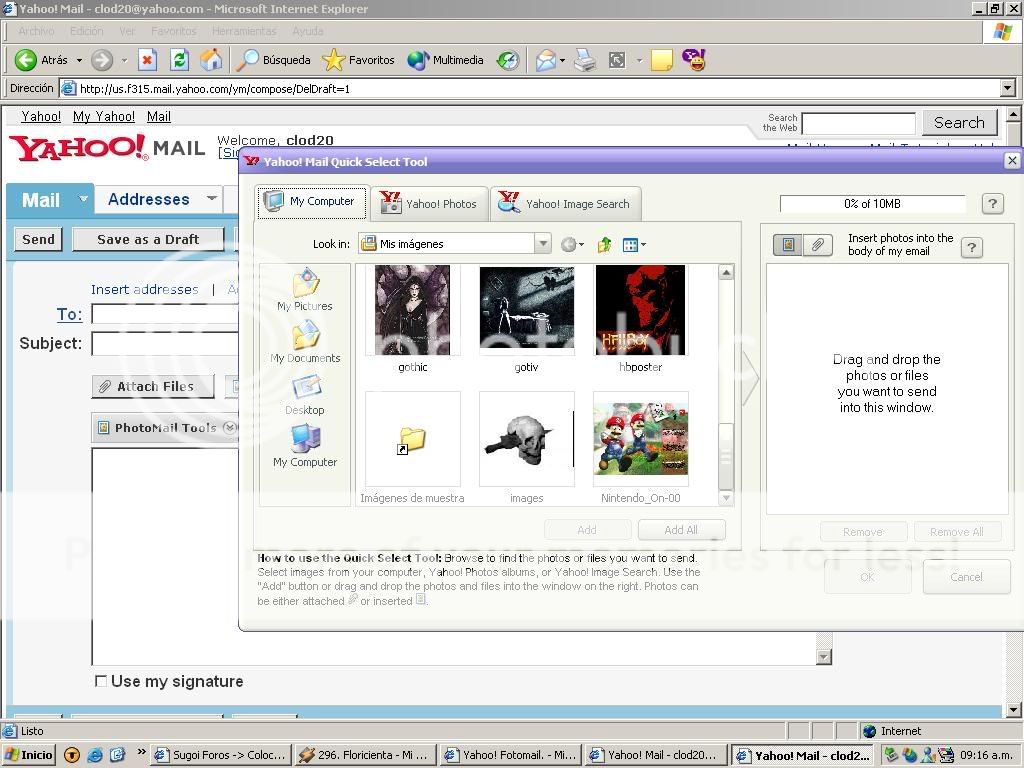Click the Send button
This screenshot has width=1024, height=768.
pos(39,239)
